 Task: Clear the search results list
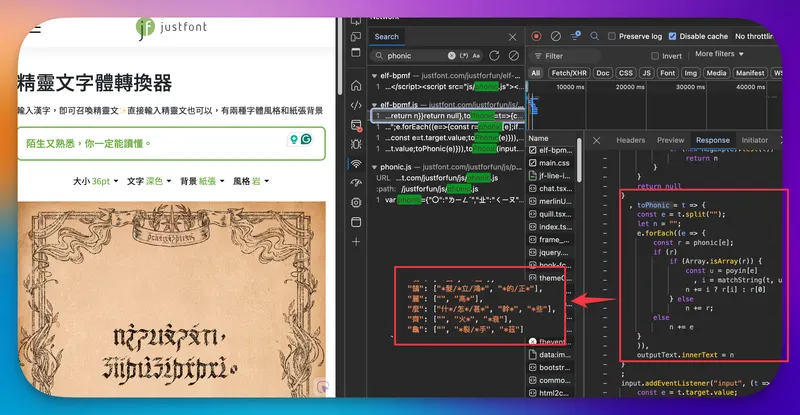(x=514, y=56)
